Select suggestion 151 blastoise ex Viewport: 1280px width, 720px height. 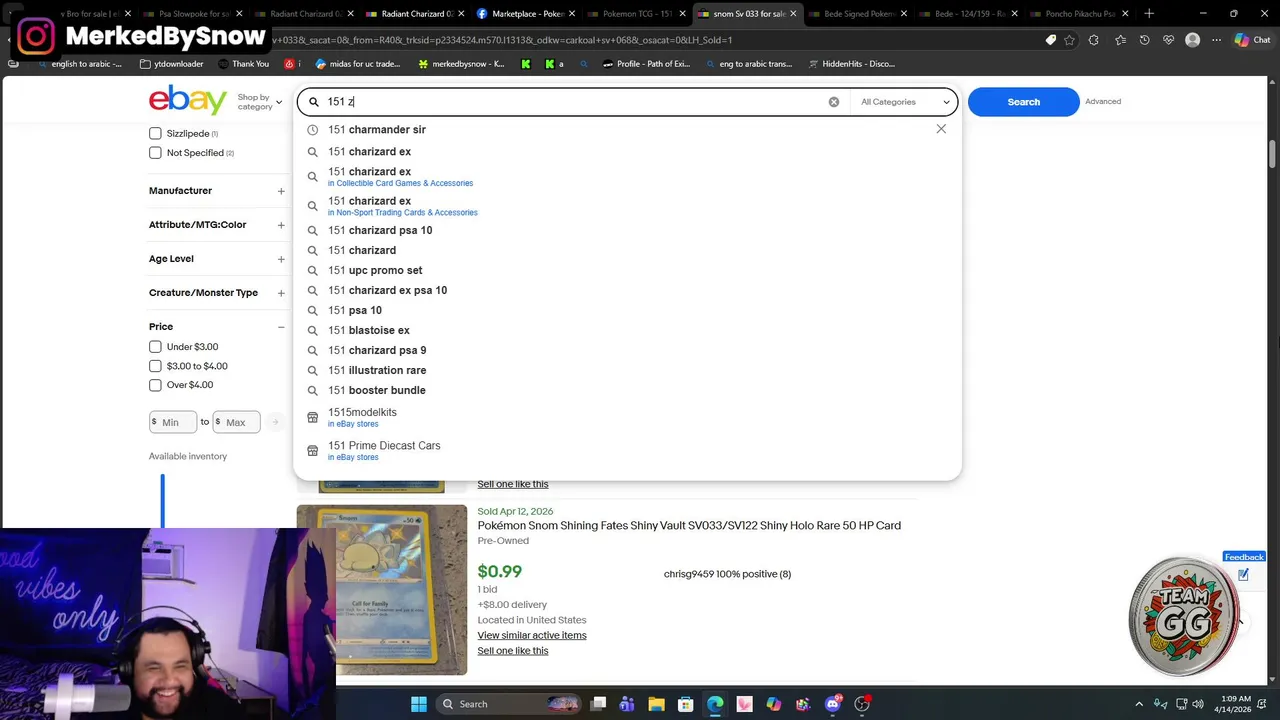(x=369, y=330)
